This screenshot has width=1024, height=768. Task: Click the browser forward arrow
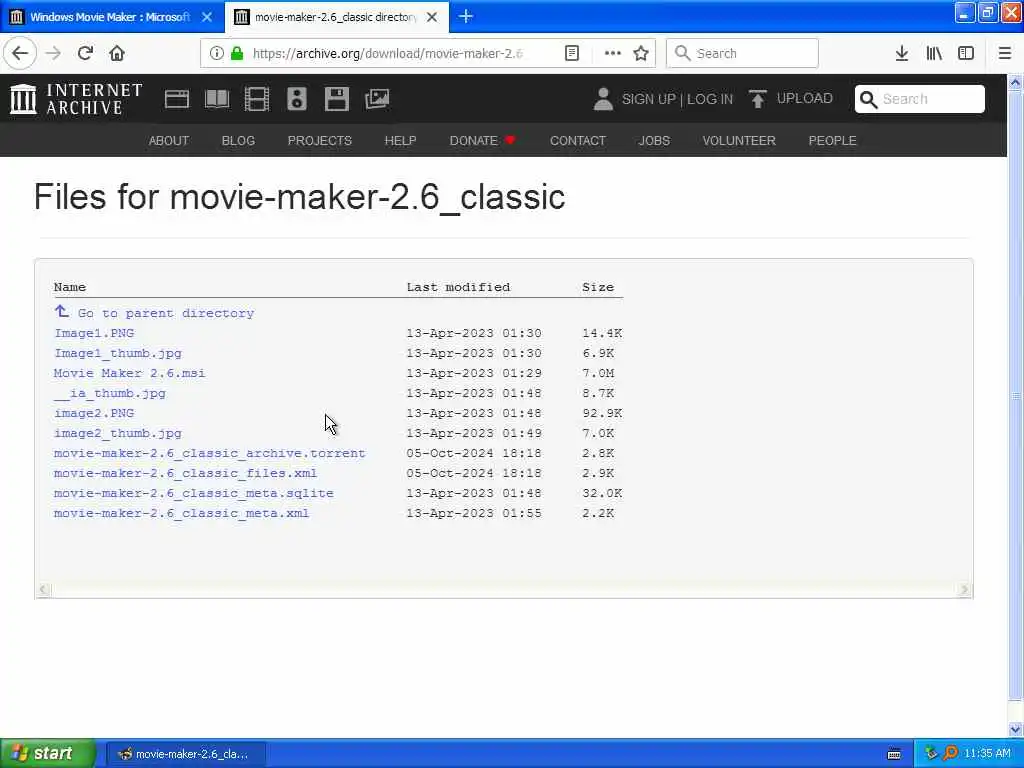54,53
